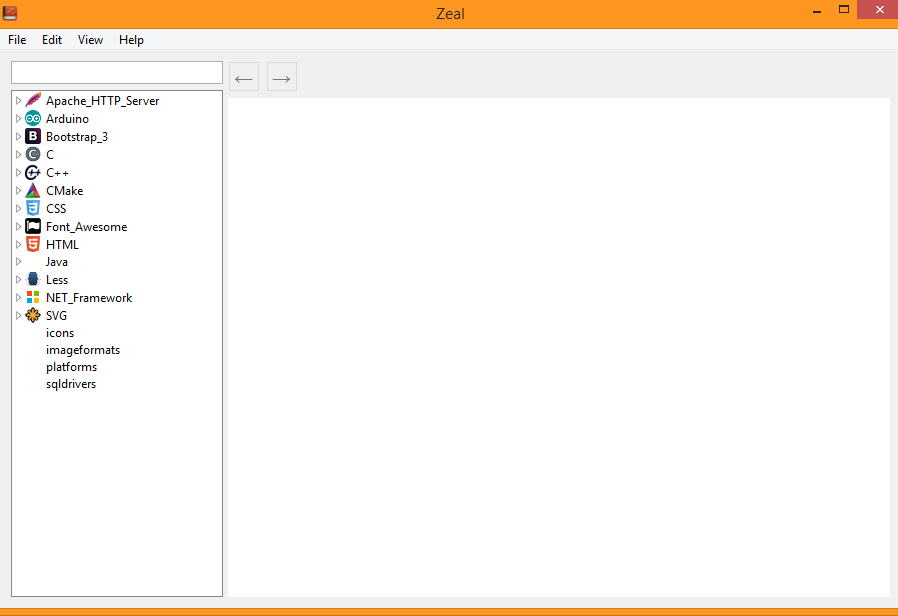The image size is (898, 616).
Task: Click the NET Framework Windows logo icon
Action: [x=33, y=297]
